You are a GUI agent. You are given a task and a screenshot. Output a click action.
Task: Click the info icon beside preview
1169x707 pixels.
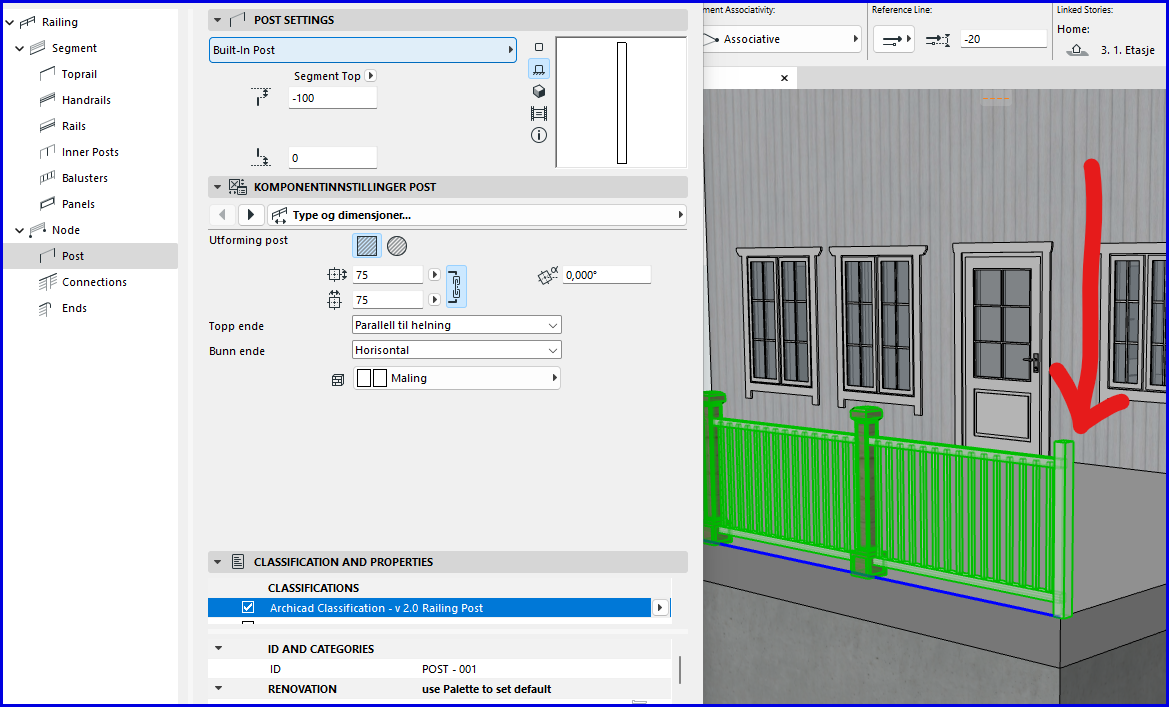coord(539,135)
